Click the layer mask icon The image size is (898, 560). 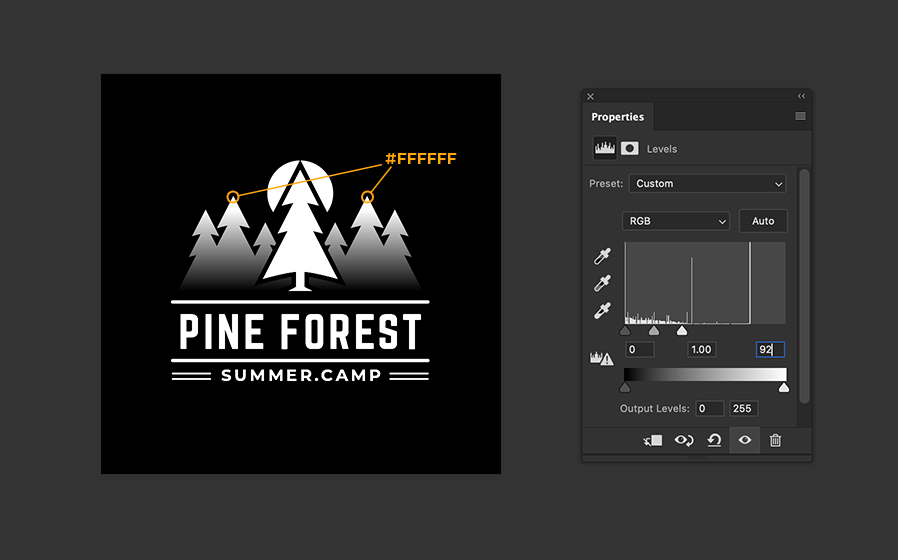tap(629, 148)
